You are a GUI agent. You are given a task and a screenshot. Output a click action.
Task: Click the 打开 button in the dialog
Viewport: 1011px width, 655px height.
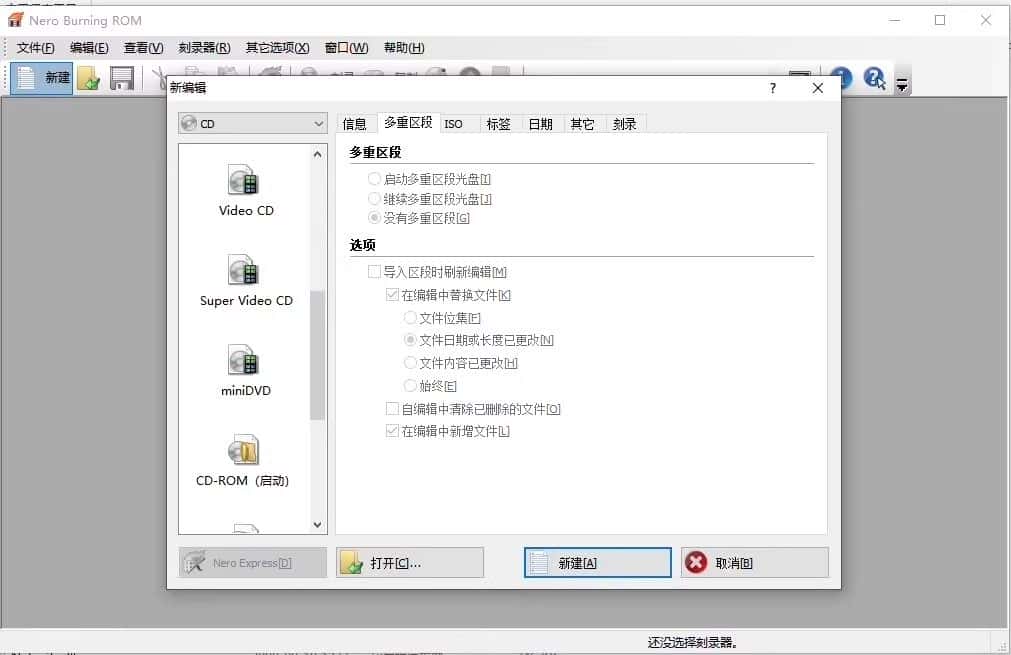[x=409, y=562]
